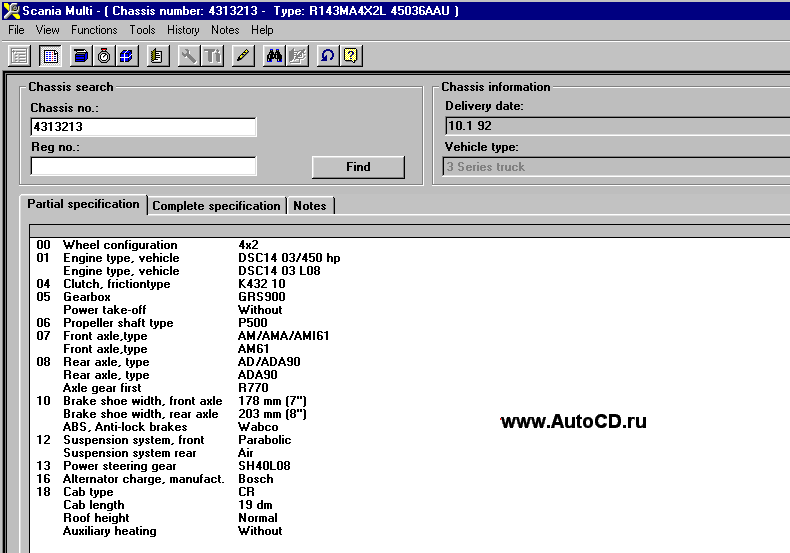Select the Wheel configuration row
The width and height of the screenshot is (790, 553).
[x=411, y=245]
